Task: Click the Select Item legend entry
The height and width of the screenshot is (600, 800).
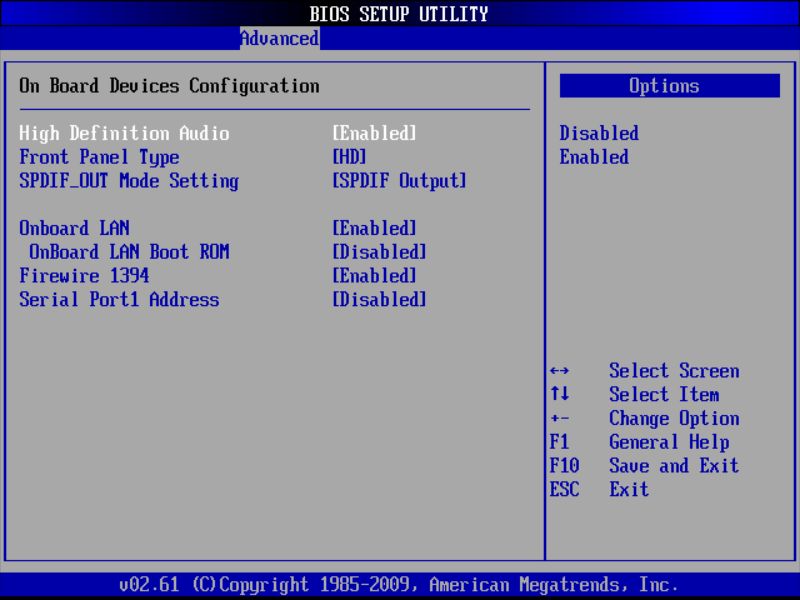Action: 661,395
